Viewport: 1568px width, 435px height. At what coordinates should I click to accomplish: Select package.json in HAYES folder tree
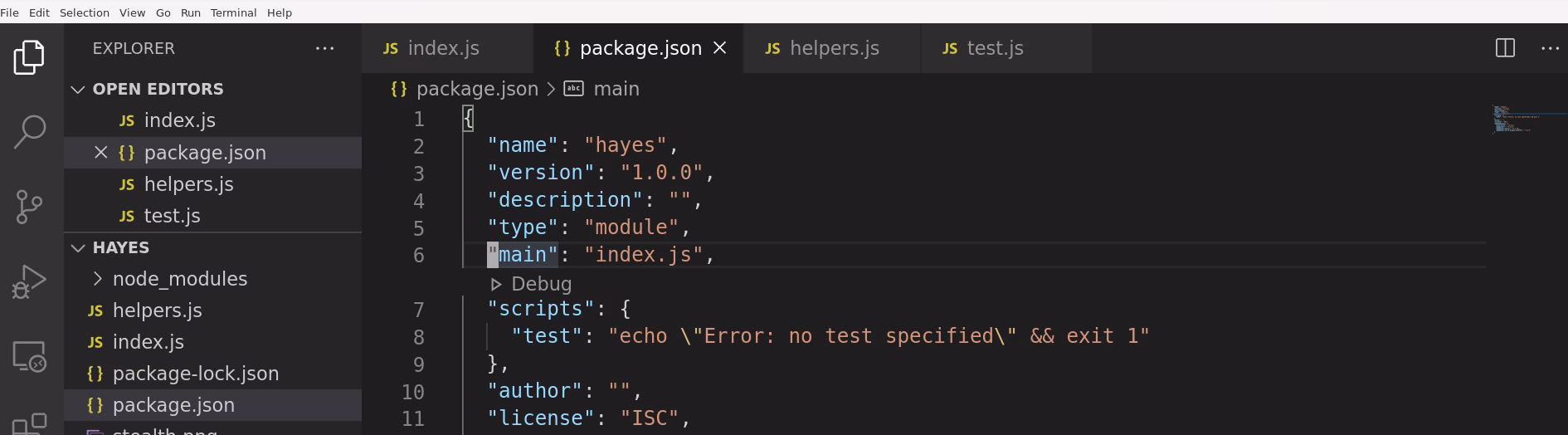click(213, 405)
